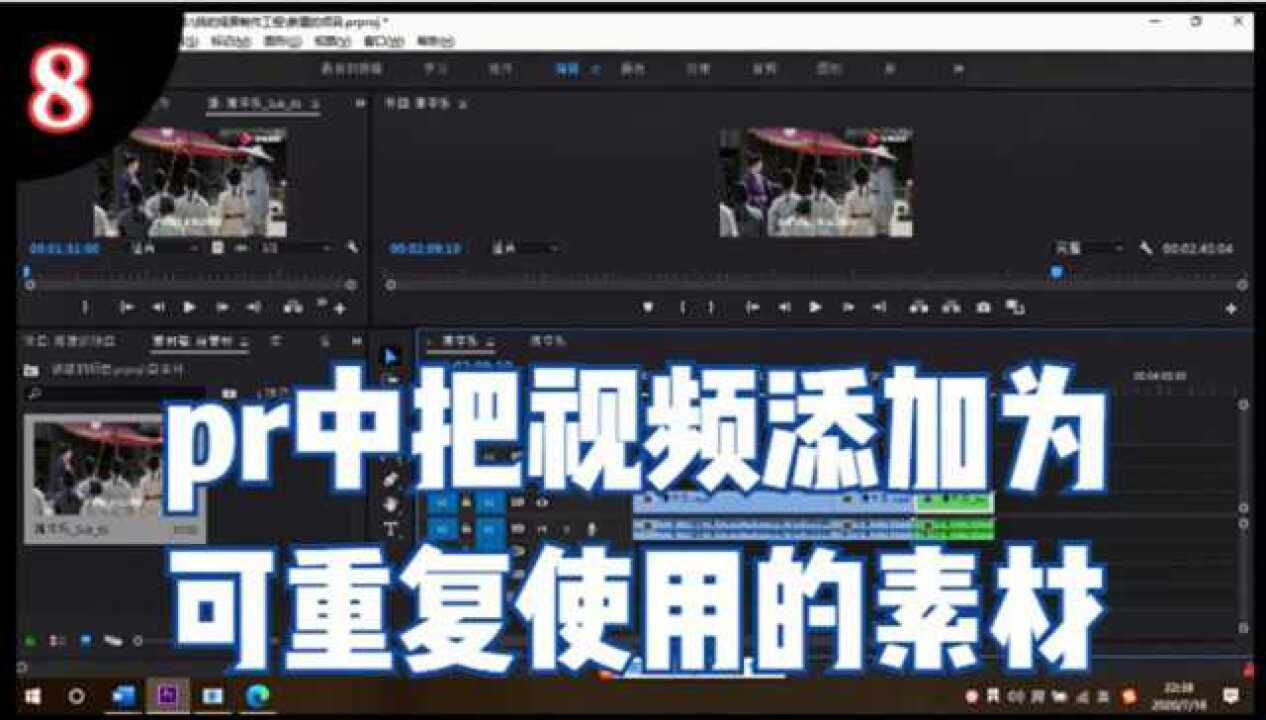Screen dimensions: 1266x720
Task: Open Program panel menu icon
Action: point(462,103)
